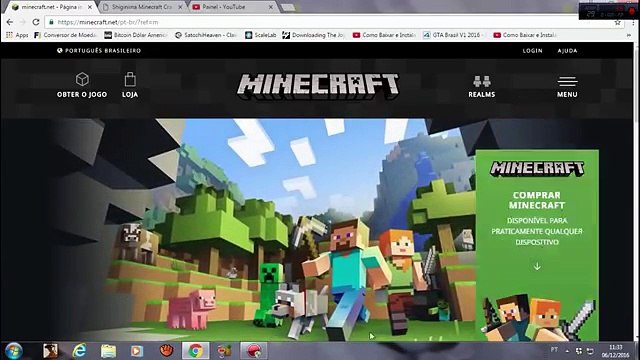Click the Minecraft logo in green panel
The width and height of the screenshot is (640, 360).
[537, 168]
